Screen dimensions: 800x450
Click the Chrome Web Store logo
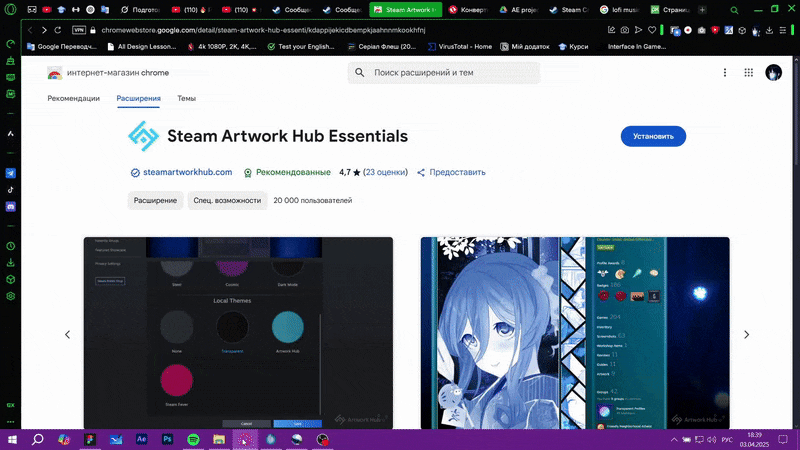tap(55, 73)
